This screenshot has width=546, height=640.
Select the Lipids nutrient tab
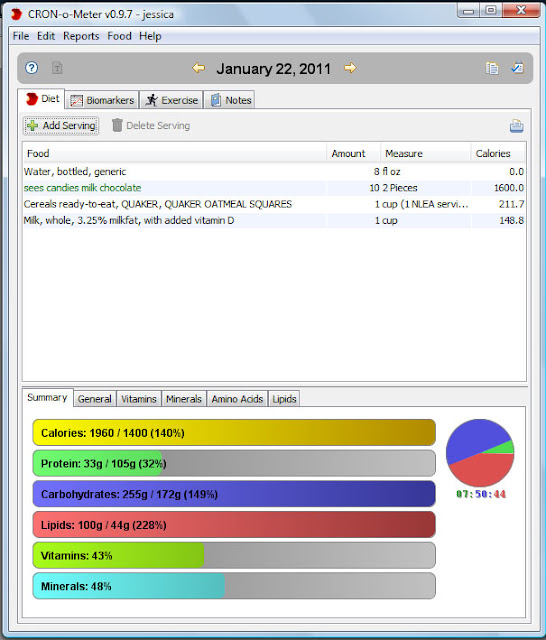(284, 399)
